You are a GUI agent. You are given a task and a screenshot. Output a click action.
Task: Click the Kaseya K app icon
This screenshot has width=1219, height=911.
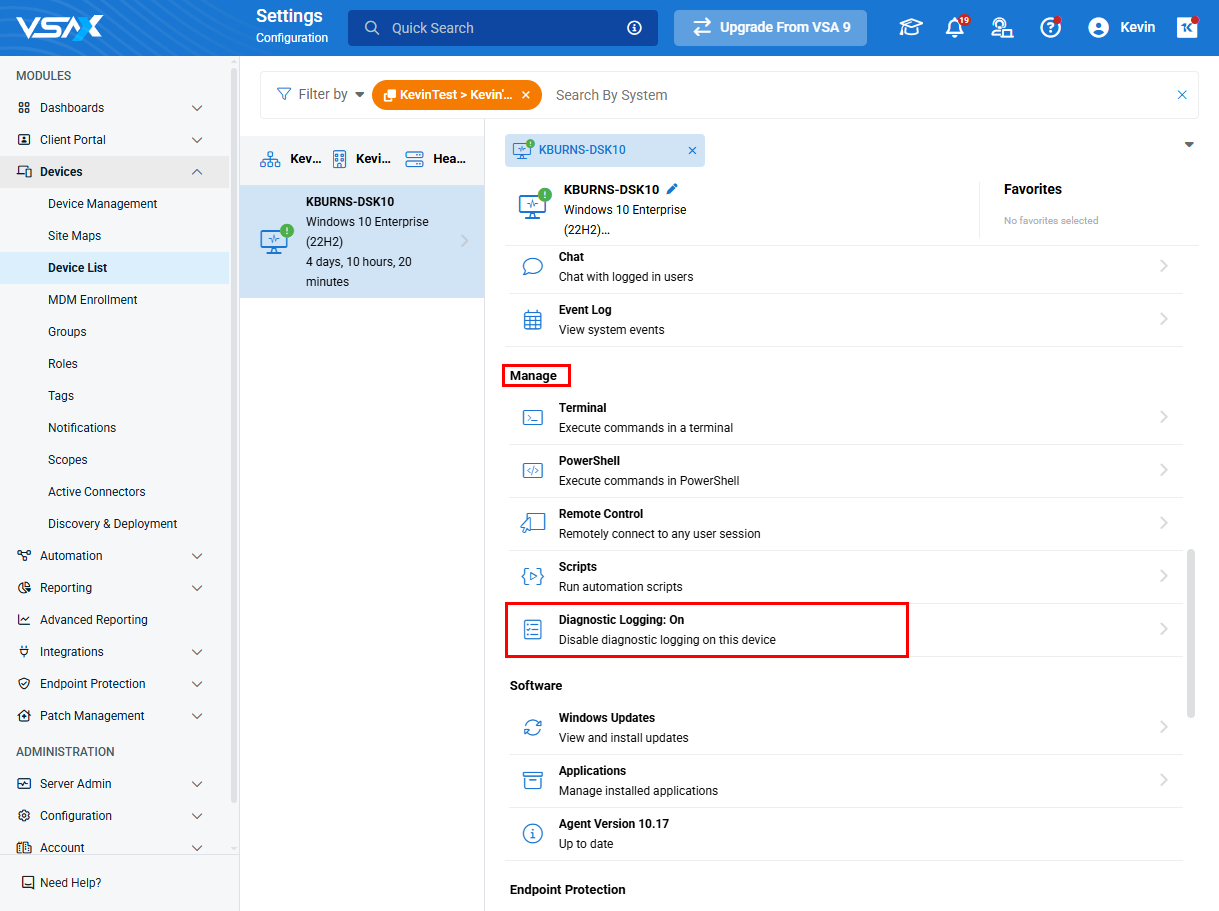click(x=1187, y=27)
